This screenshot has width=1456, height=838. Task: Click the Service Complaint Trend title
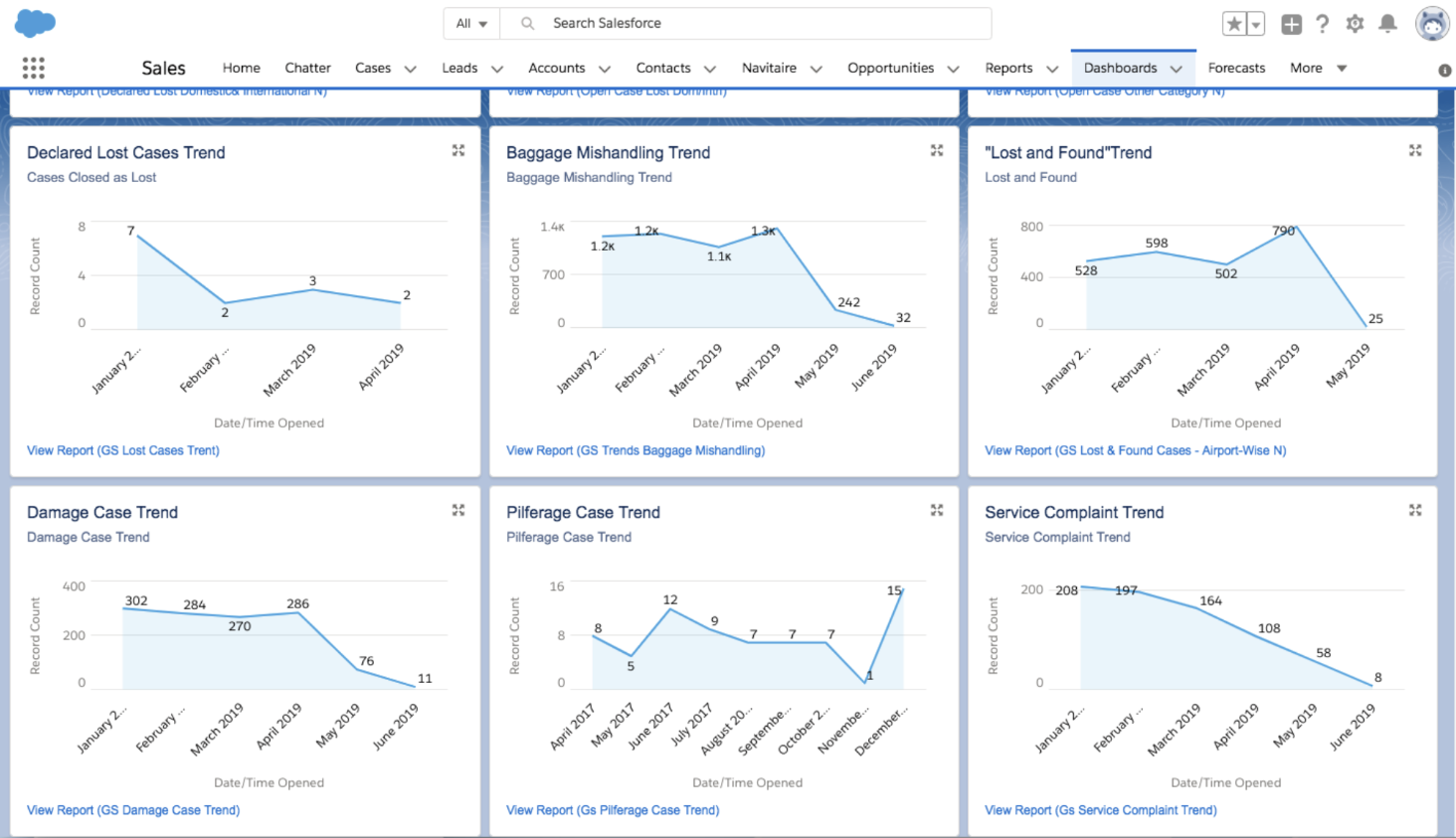(1074, 512)
